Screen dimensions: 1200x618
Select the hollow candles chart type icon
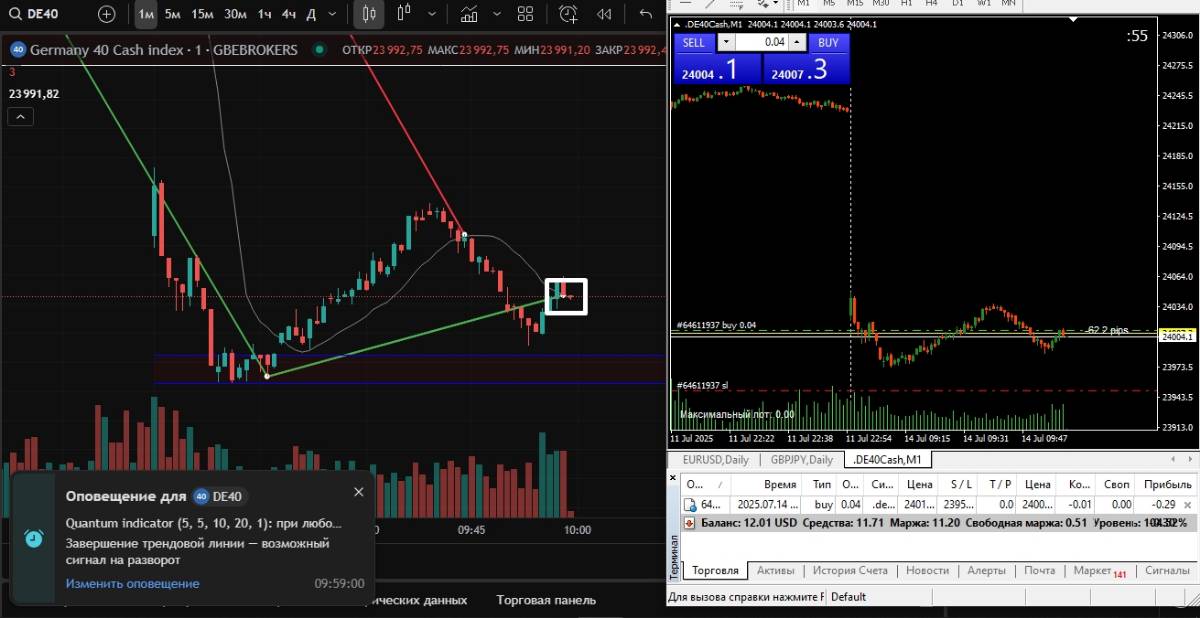(x=404, y=14)
